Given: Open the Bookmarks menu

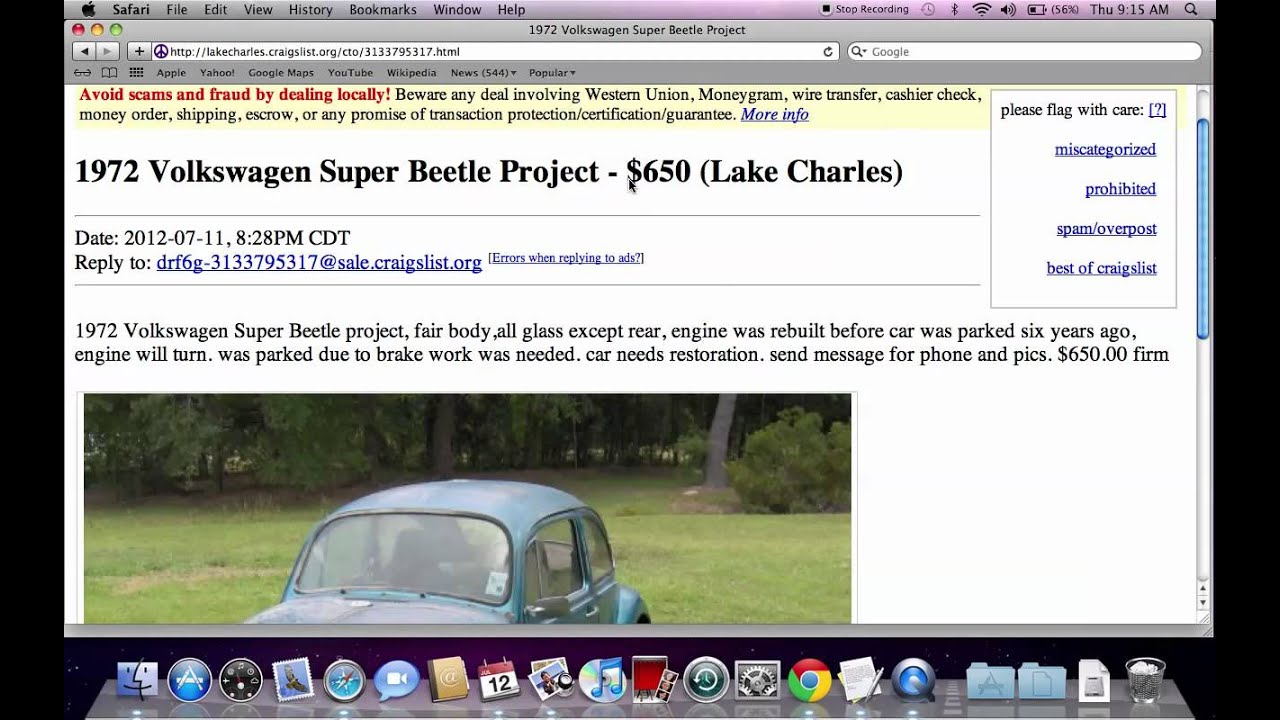Looking at the screenshot, I should click(x=383, y=10).
